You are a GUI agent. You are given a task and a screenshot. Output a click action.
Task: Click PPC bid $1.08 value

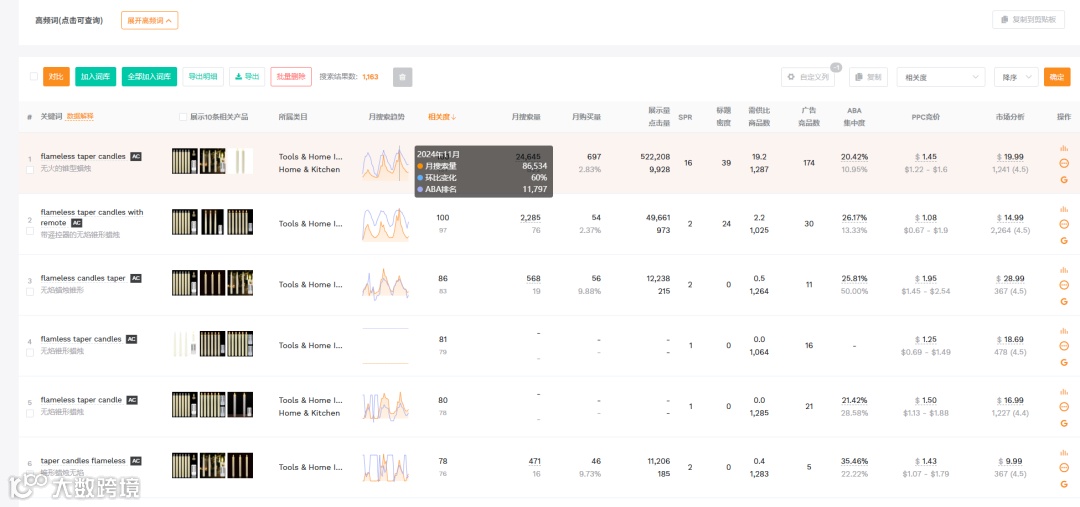pyautogui.click(x=928, y=218)
